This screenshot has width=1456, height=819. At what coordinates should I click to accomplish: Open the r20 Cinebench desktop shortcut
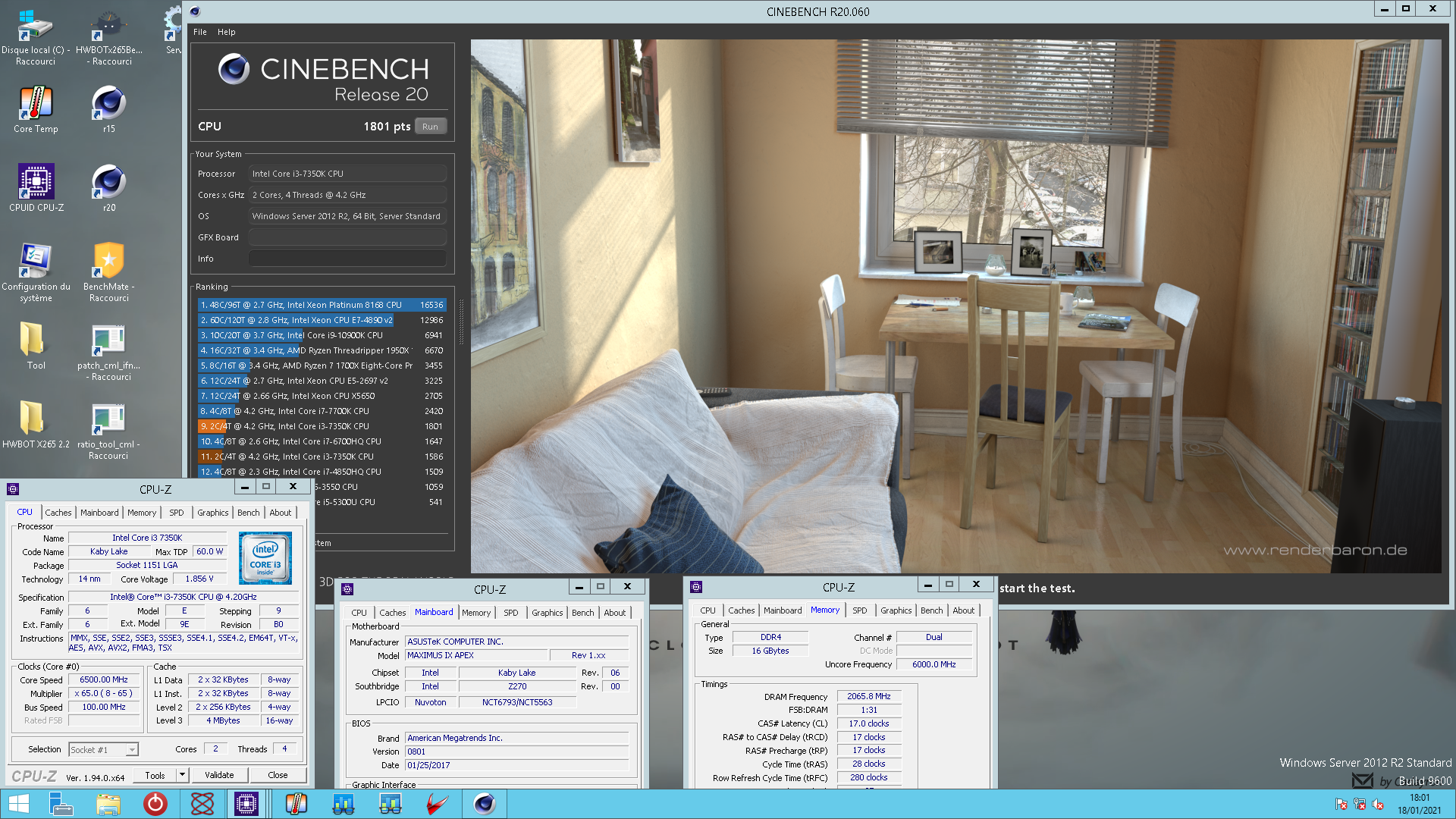pos(108,188)
